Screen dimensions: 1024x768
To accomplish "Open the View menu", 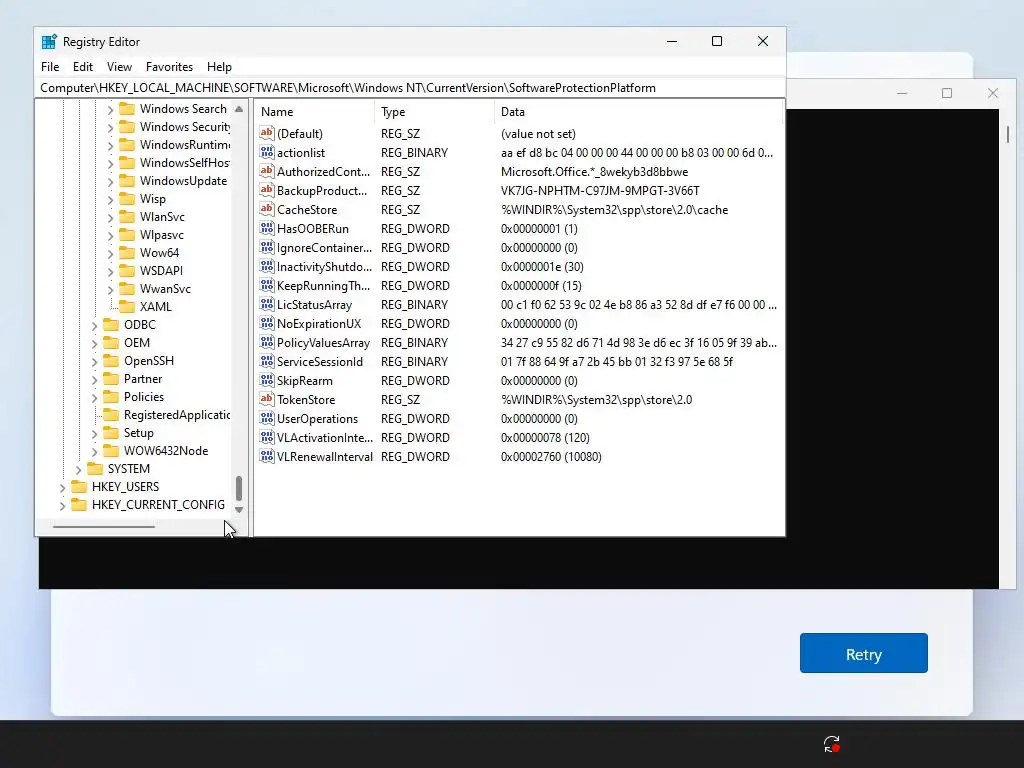I will [119, 67].
